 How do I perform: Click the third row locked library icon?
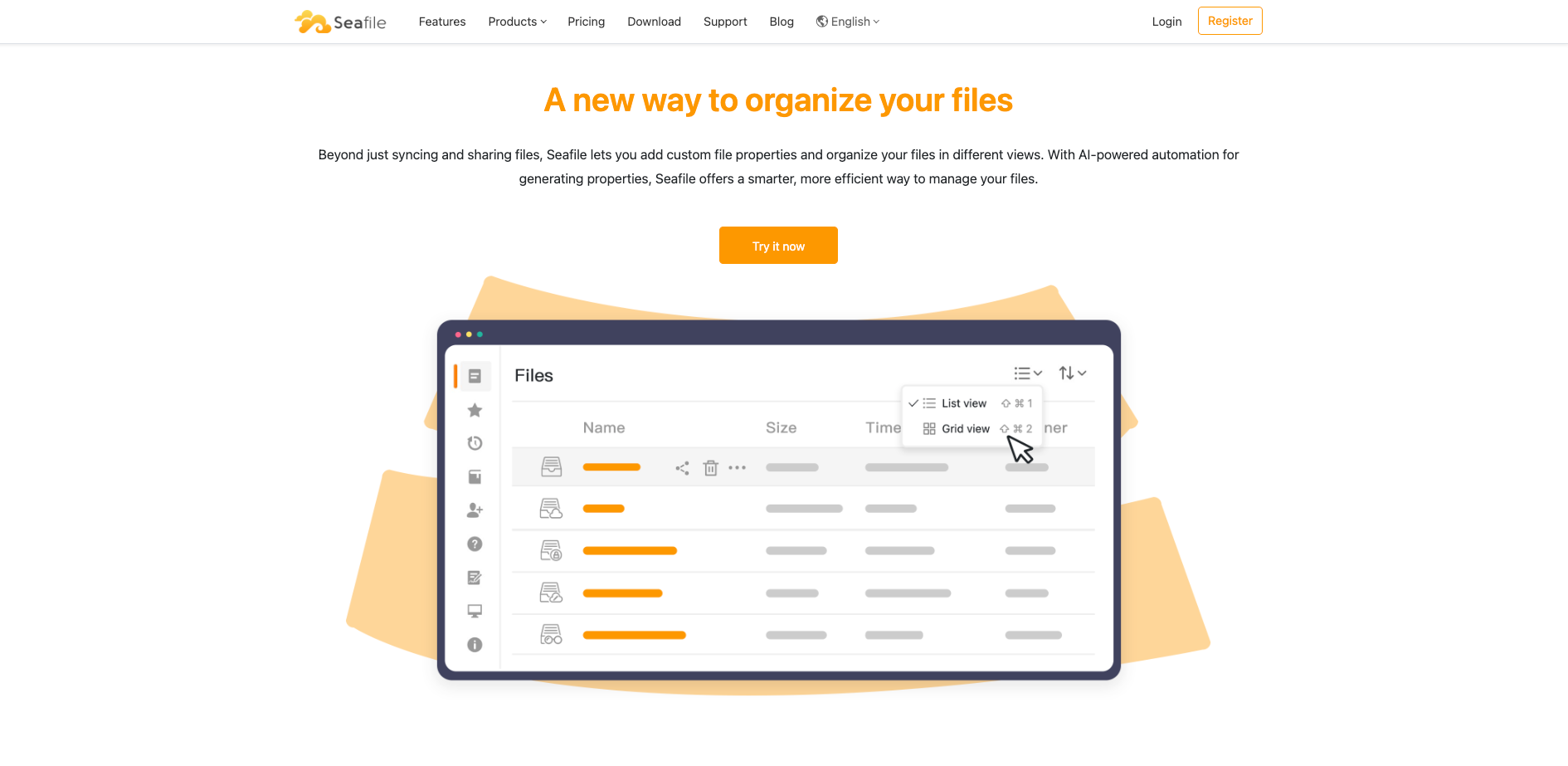(552, 550)
